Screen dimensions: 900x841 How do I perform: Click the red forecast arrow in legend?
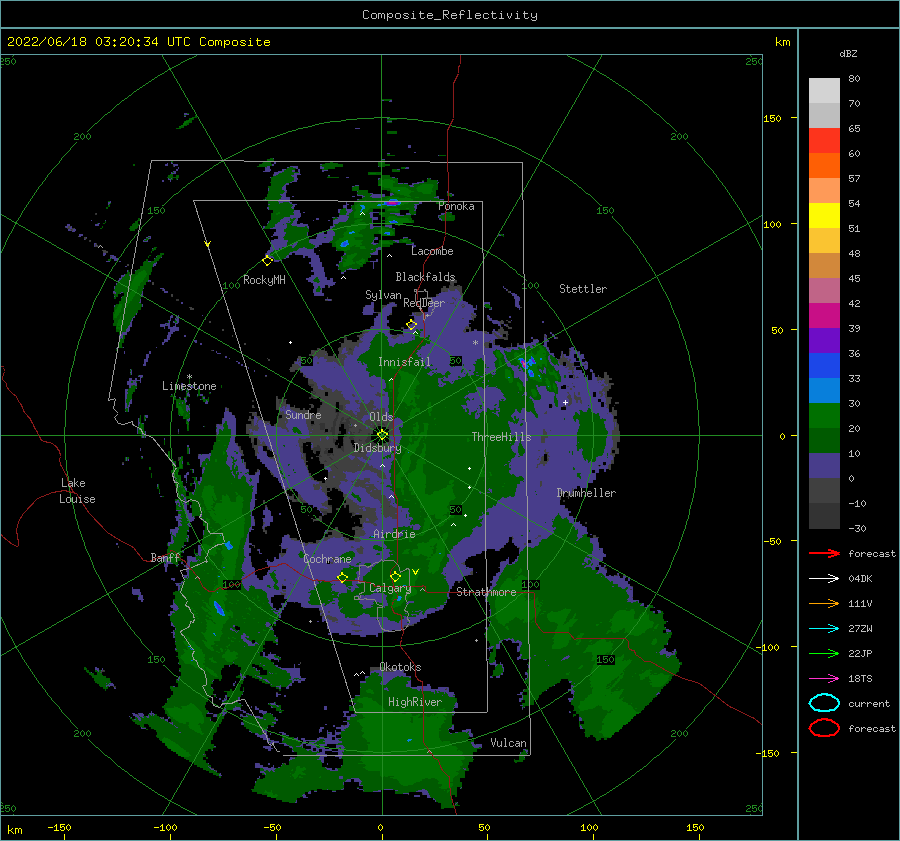click(824, 553)
